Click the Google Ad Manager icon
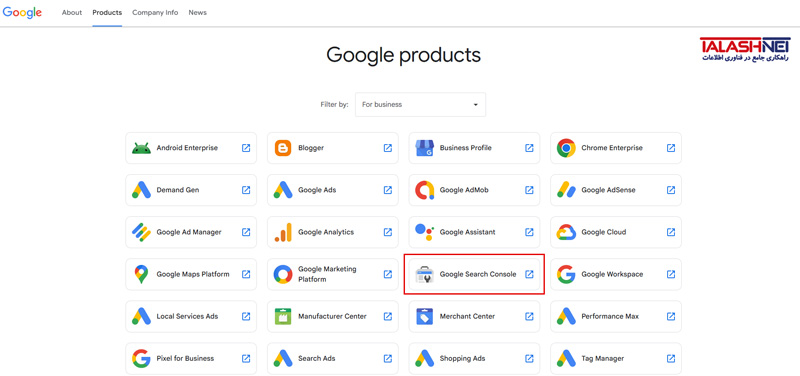Screen dimensions: 800x376 pyautogui.click(x=141, y=232)
